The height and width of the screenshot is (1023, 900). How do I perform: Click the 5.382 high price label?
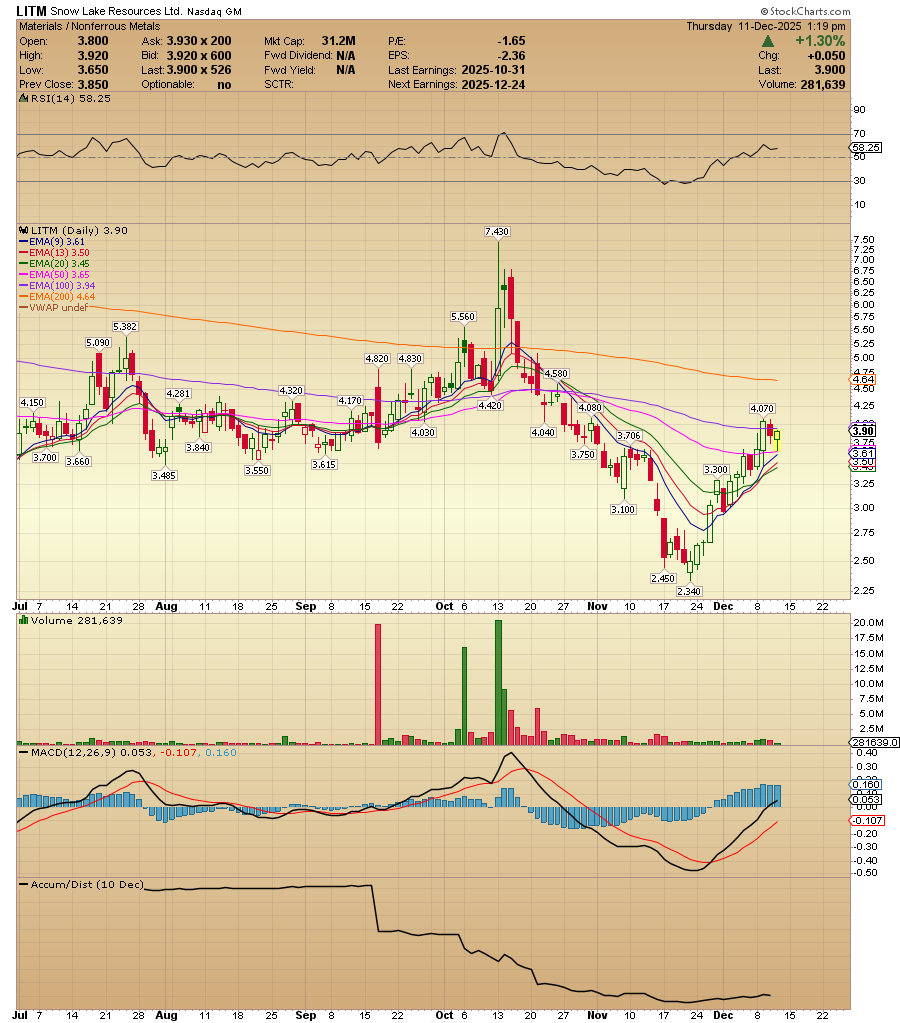[x=125, y=326]
